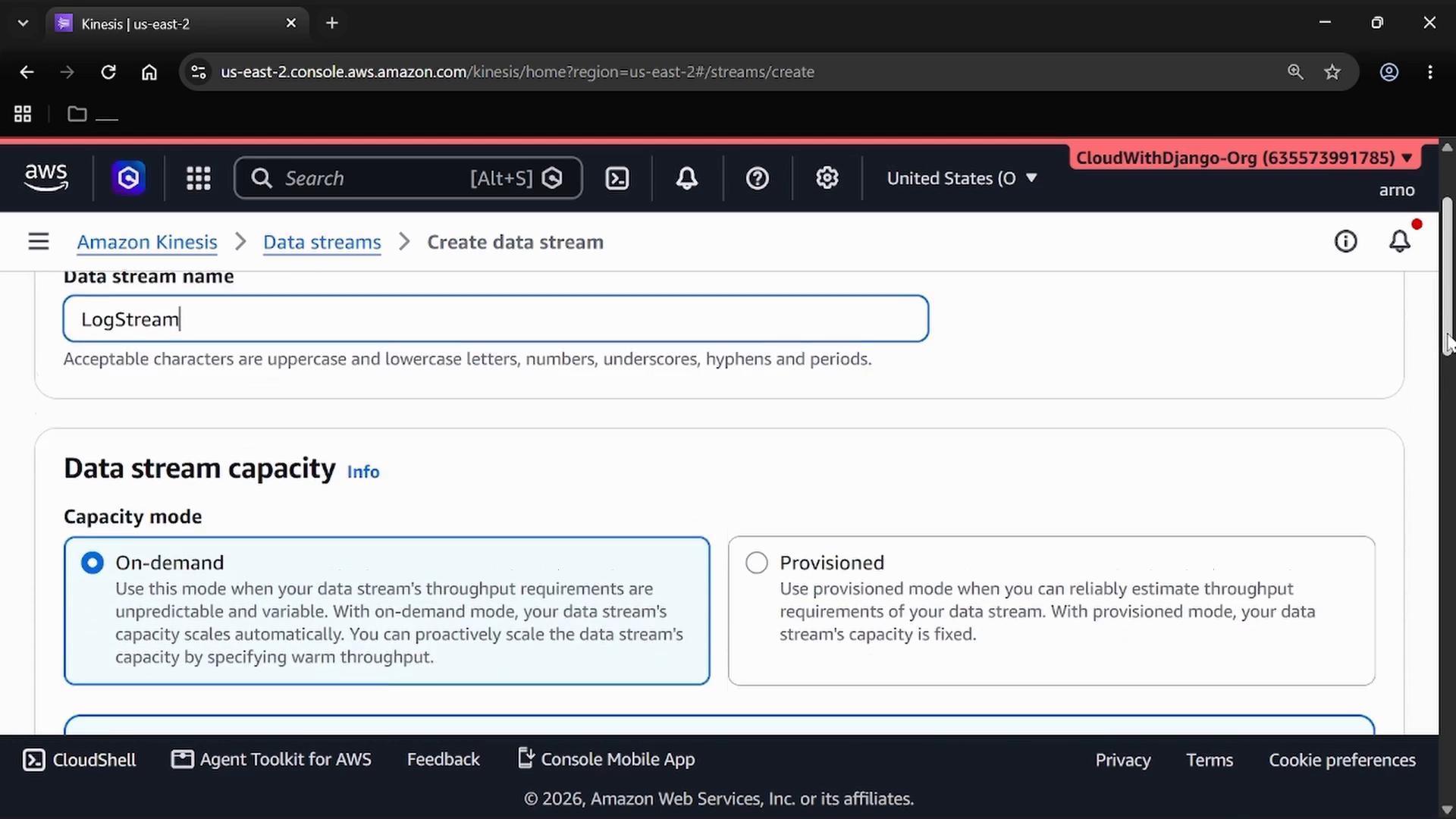Open the AWS services grid menu
1456x819 pixels.
tap(199, 178)
